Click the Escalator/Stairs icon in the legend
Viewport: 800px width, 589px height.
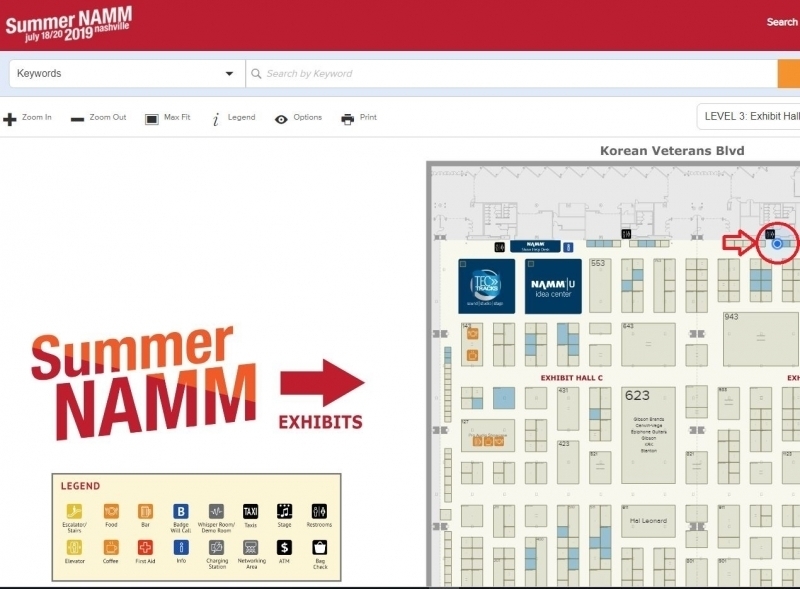74,511
